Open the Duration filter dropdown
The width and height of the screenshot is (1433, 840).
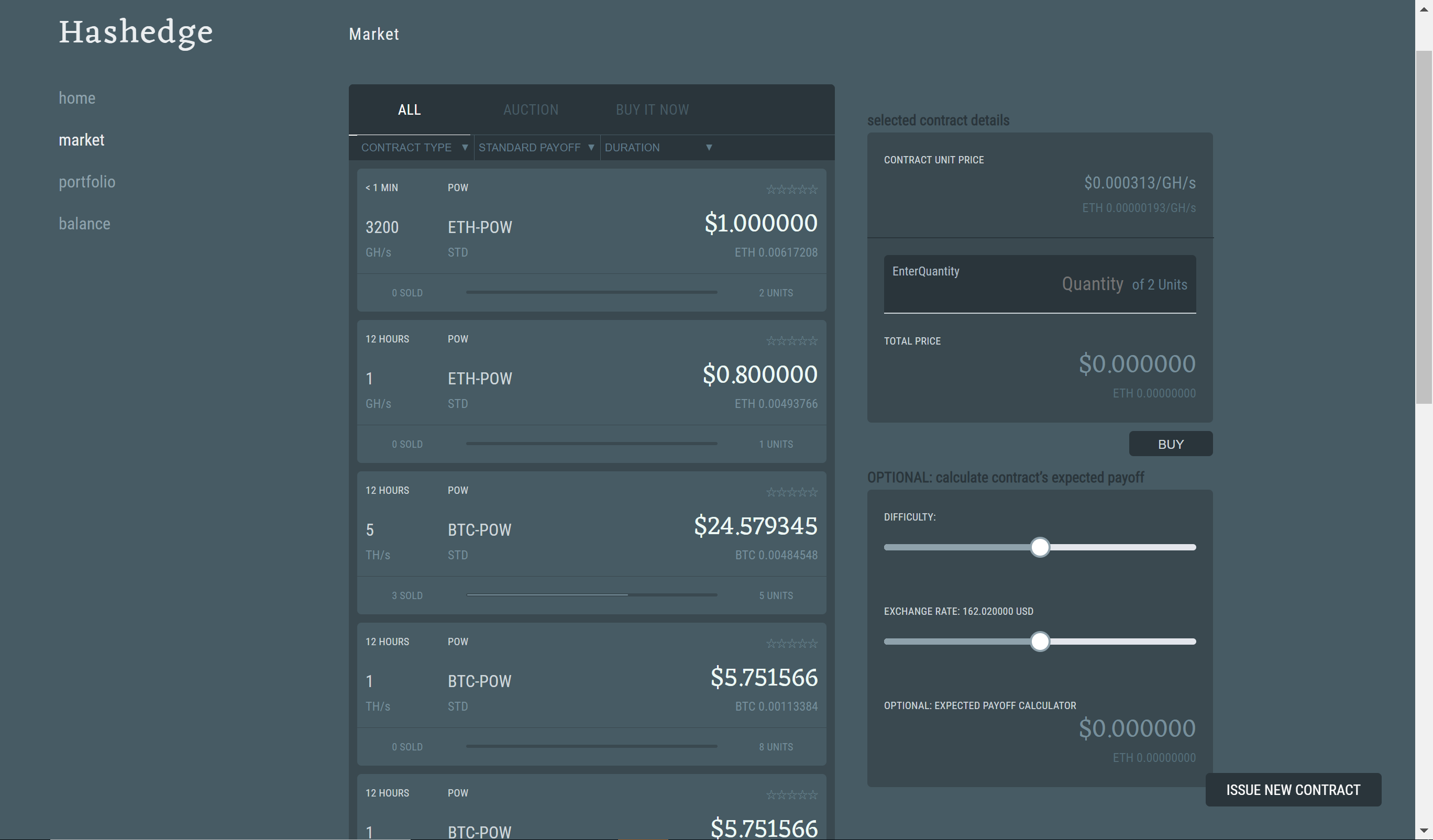[658, 147]
